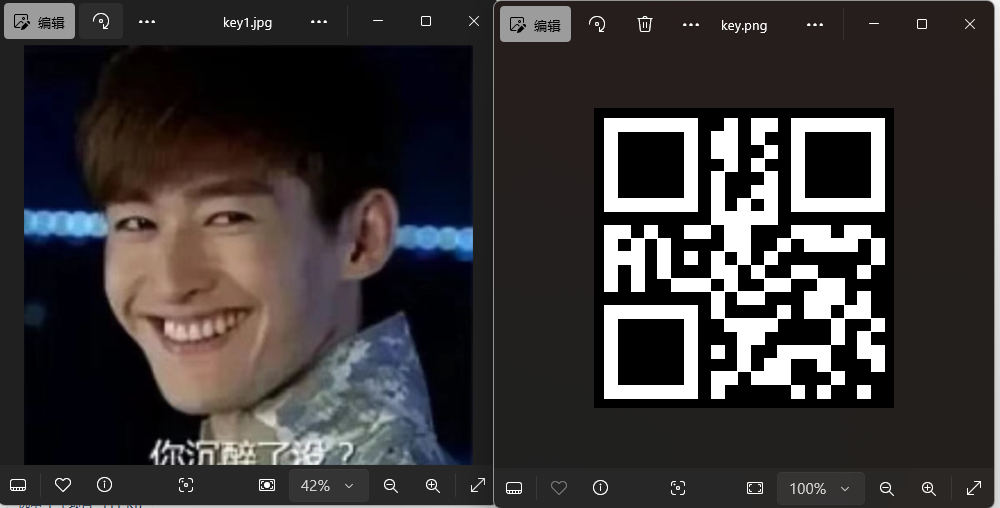Zoom in on key1.jpg image
Screen dimensions: 1000x508
click(433, 486)
